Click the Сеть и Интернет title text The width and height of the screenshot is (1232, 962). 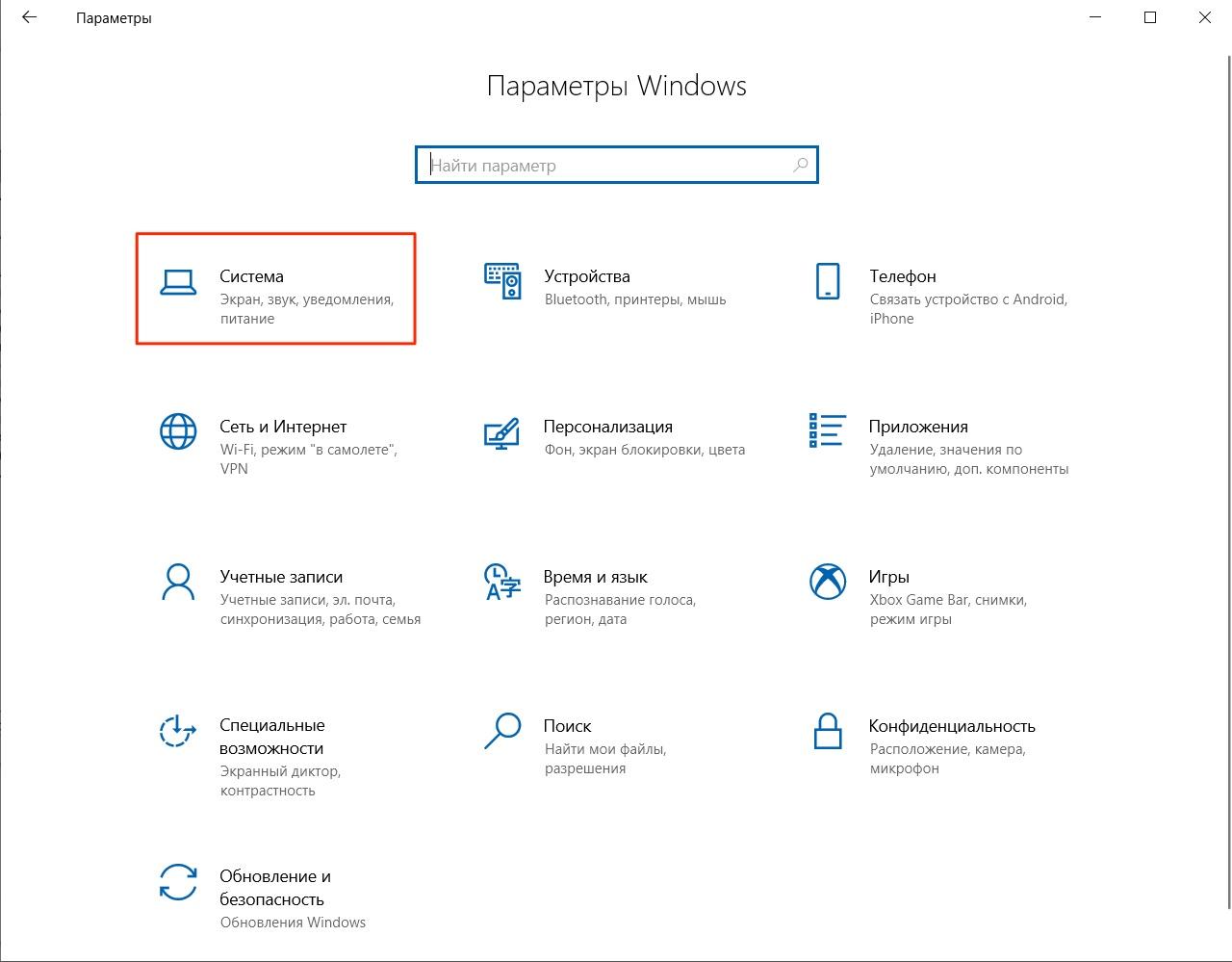click(x=283, y=427)
